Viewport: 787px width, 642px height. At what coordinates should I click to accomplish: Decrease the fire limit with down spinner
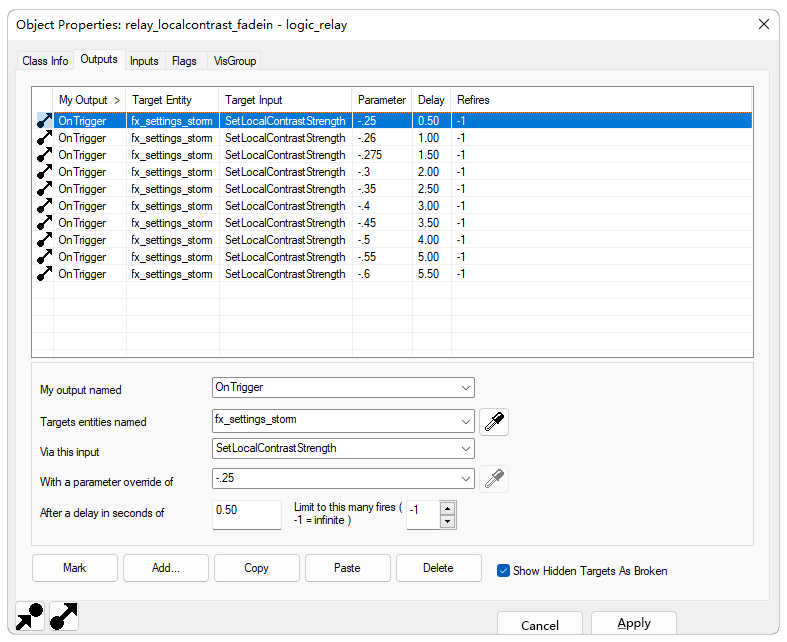447,521
